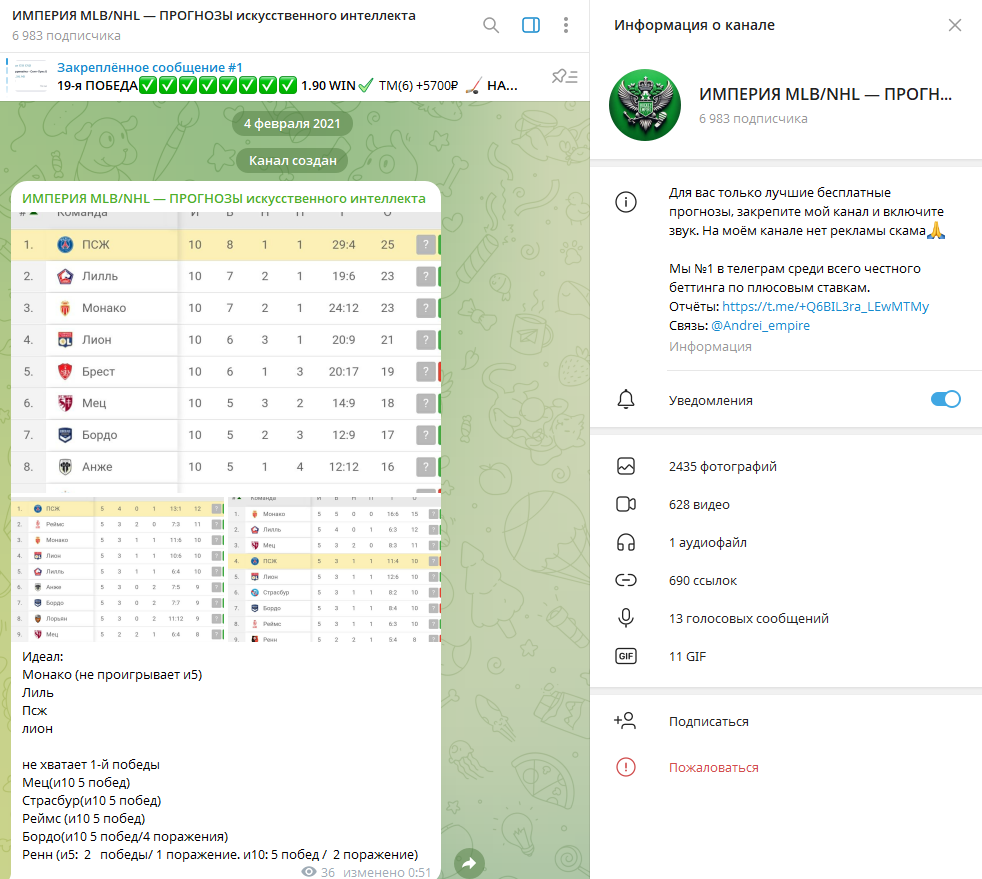Image resolution: width=982 pixels, height=879 pixels.
Task: Click the post's channel name title
Action: click(224, 198)
